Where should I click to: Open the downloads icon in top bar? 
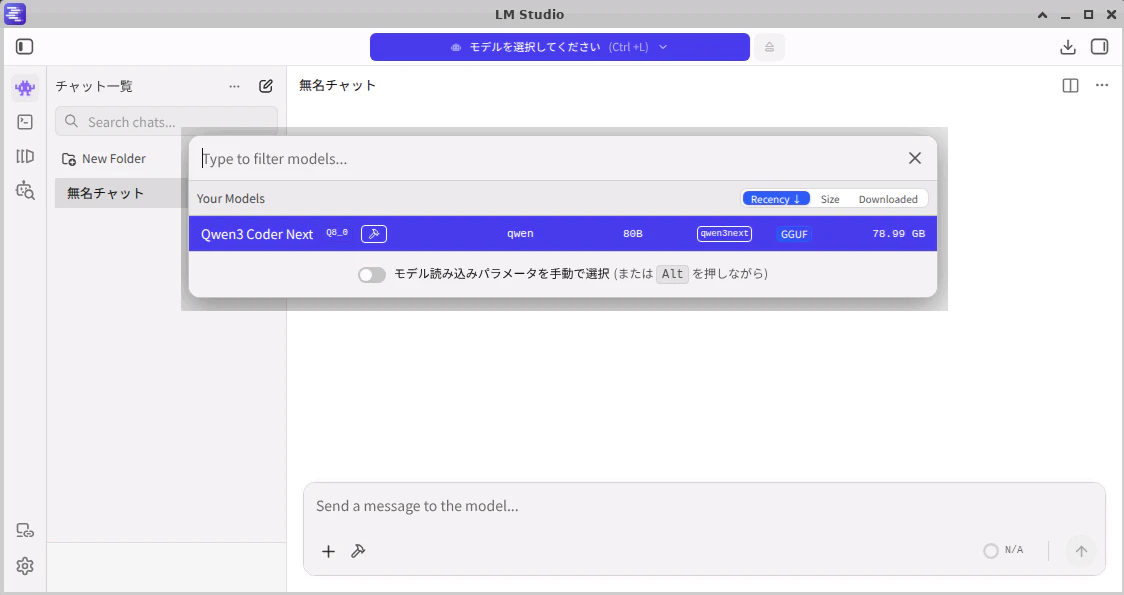[x=1067, y=47]
